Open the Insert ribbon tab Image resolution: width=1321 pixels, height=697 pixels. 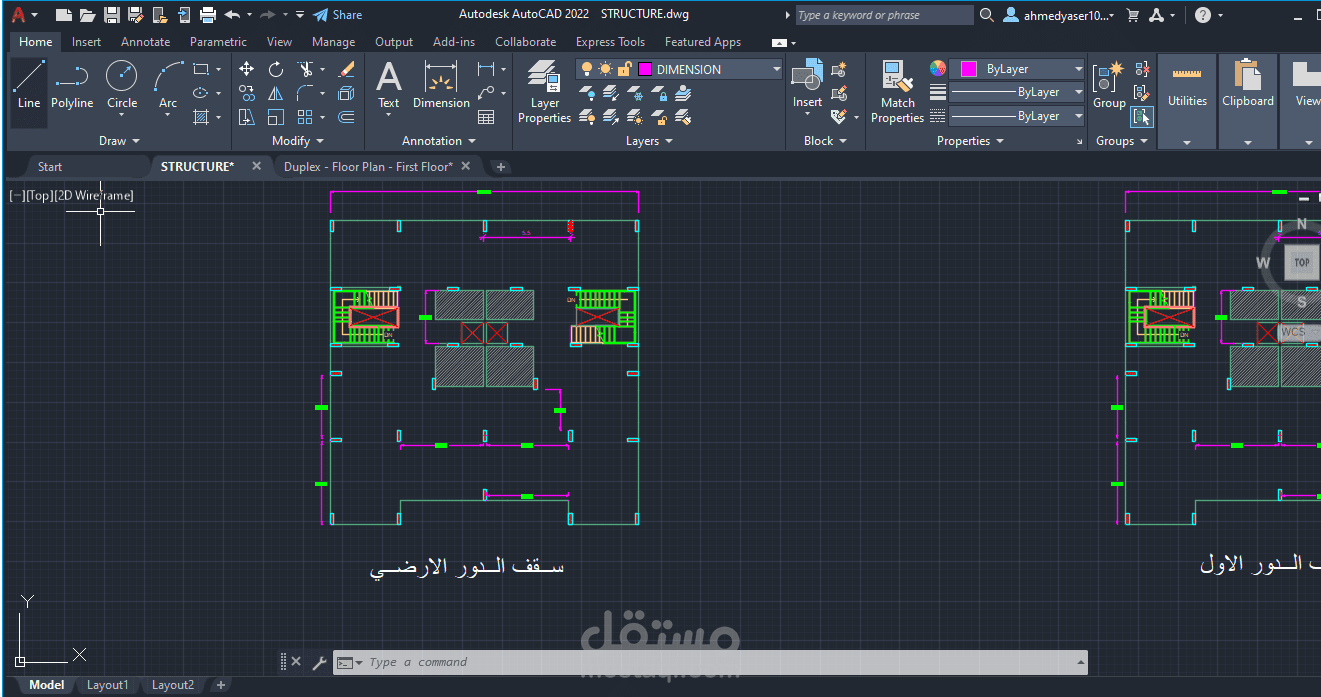coord(86,42)
